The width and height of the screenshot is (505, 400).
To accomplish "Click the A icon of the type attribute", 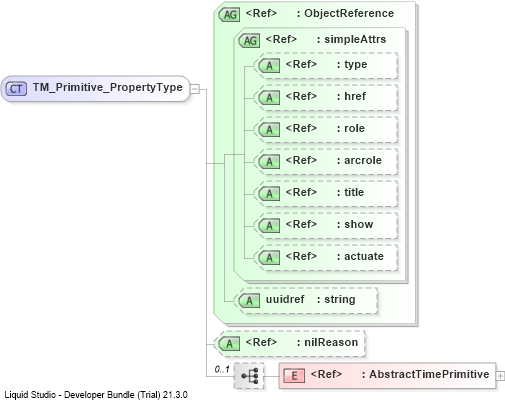I will (269, 66).
